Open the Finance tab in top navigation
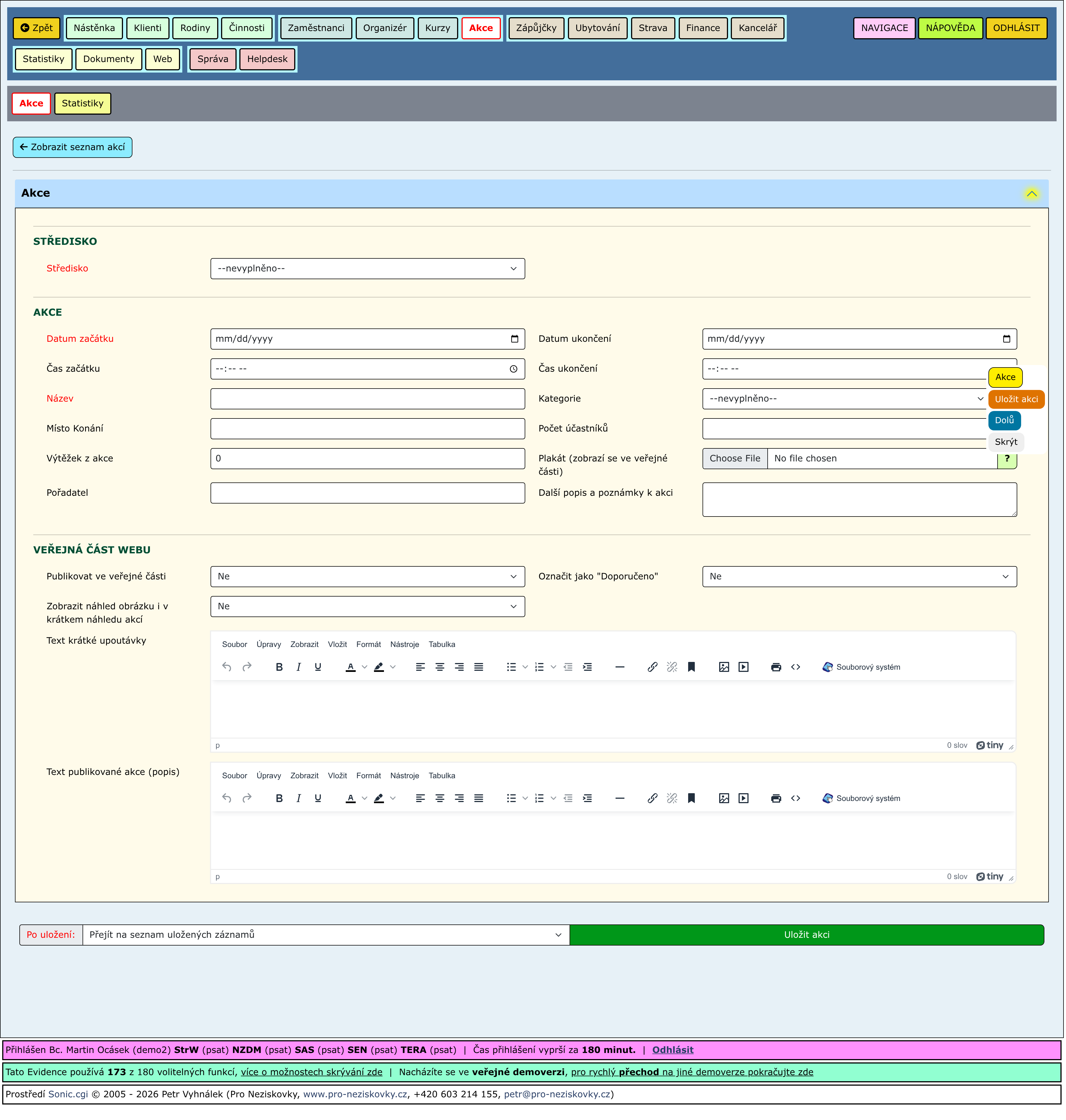This screenshot has width=1066, height=1120. pyautogui.click(x=702, y=28)
